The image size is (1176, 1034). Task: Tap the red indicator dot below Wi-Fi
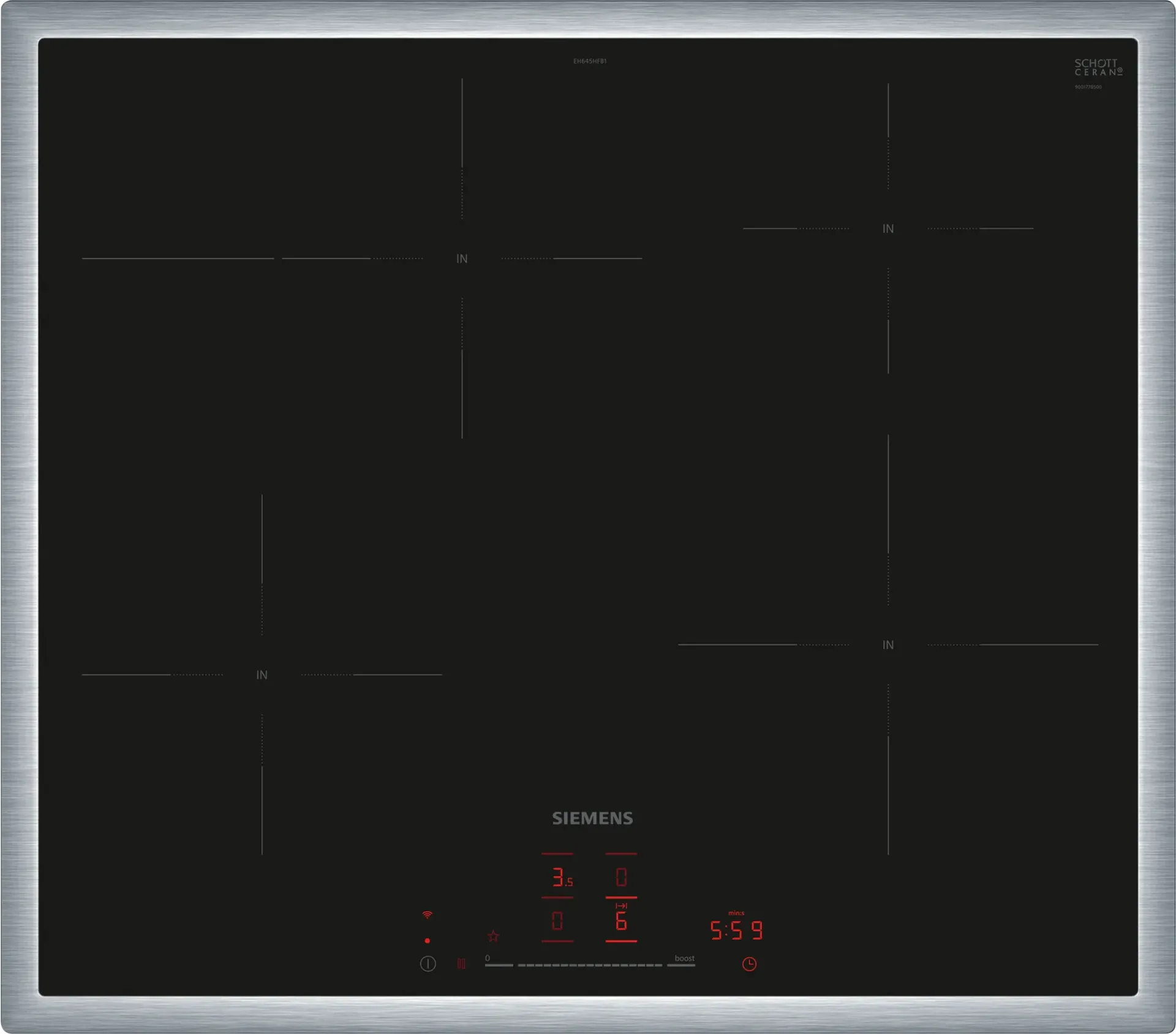[x=428, y=940]
